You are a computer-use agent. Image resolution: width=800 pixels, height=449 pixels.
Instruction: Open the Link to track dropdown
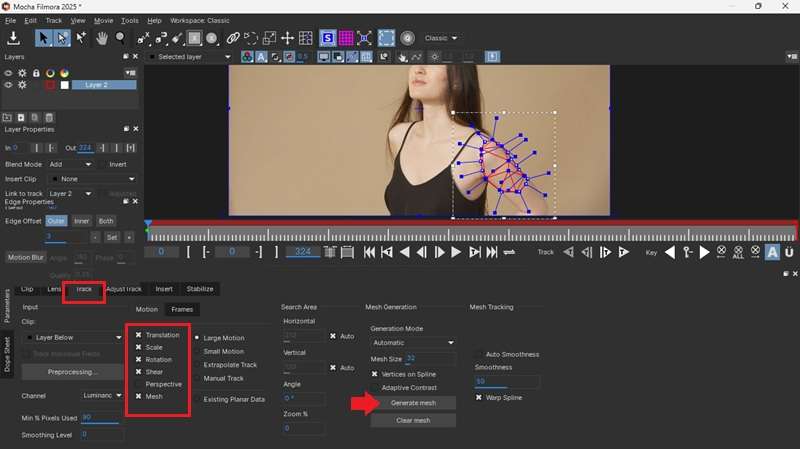click(70, 194)
